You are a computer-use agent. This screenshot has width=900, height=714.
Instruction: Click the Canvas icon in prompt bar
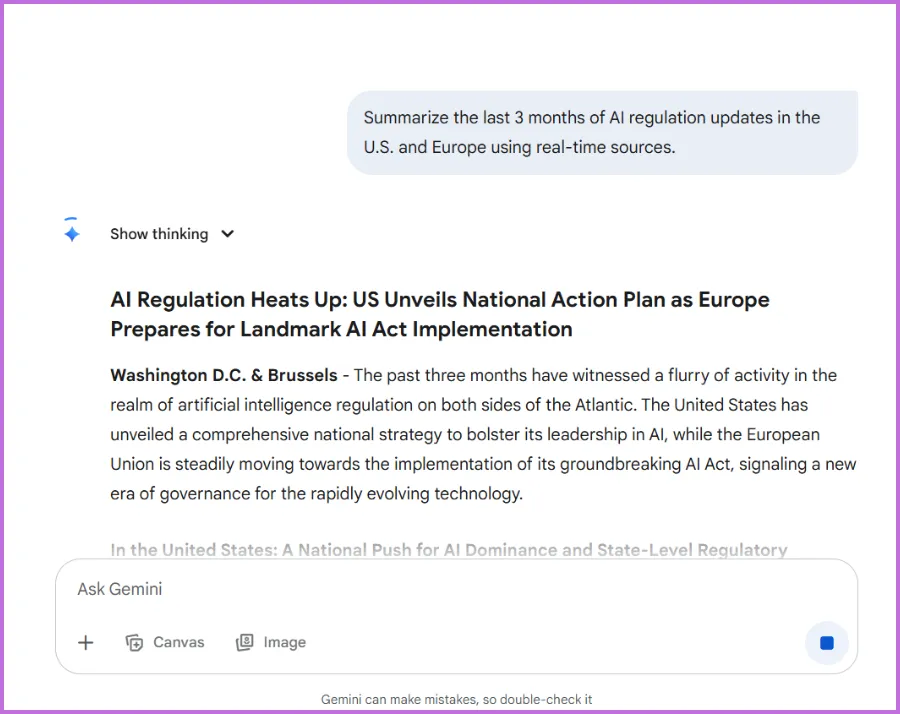click(134, 643)
